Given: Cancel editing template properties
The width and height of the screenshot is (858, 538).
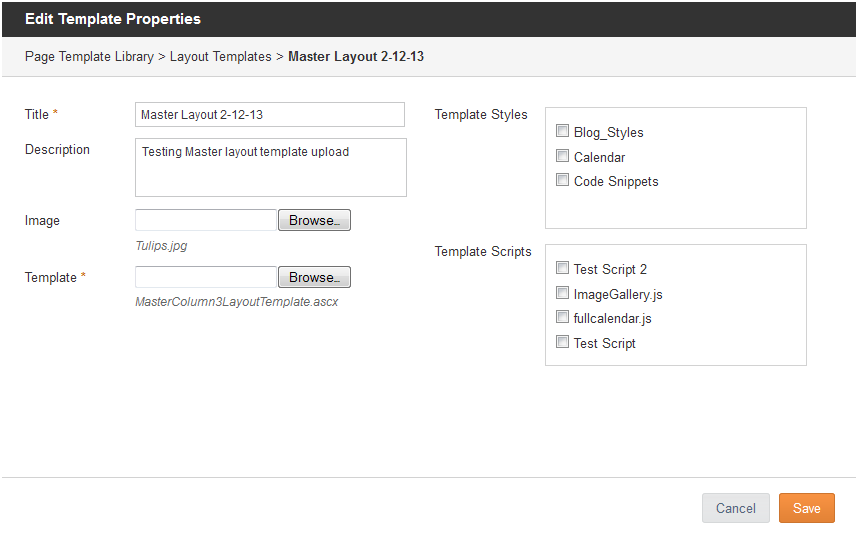Looking at the screenshot, I should point(735,508).
